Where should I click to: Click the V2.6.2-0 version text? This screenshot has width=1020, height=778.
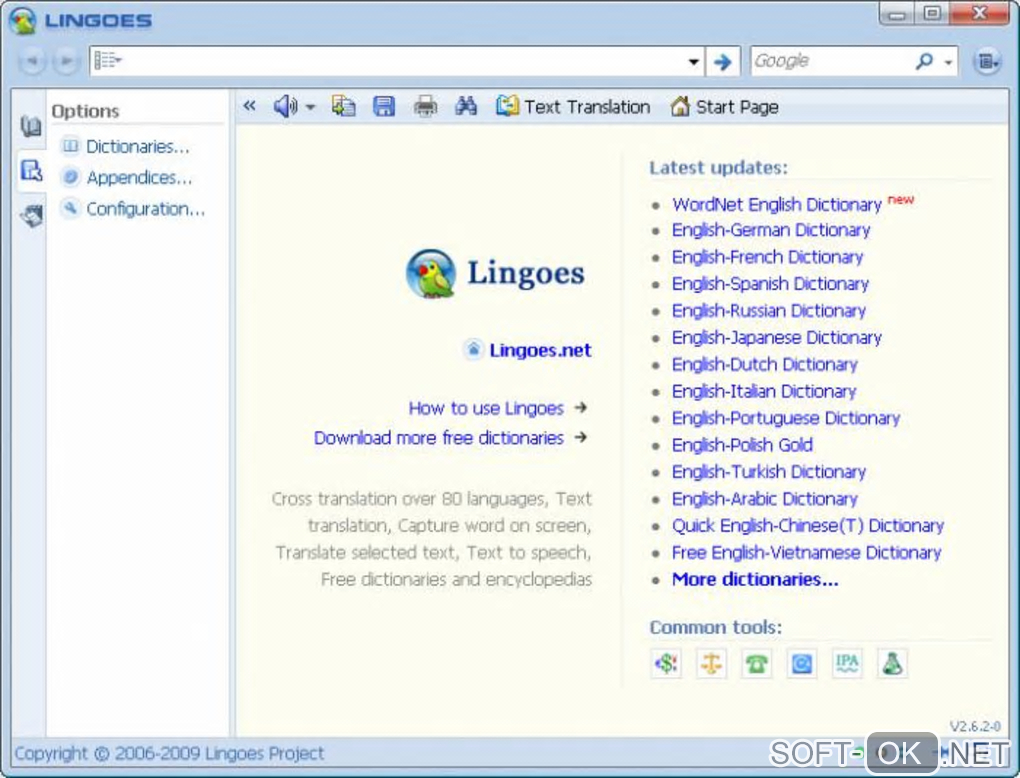coord(974,726)
